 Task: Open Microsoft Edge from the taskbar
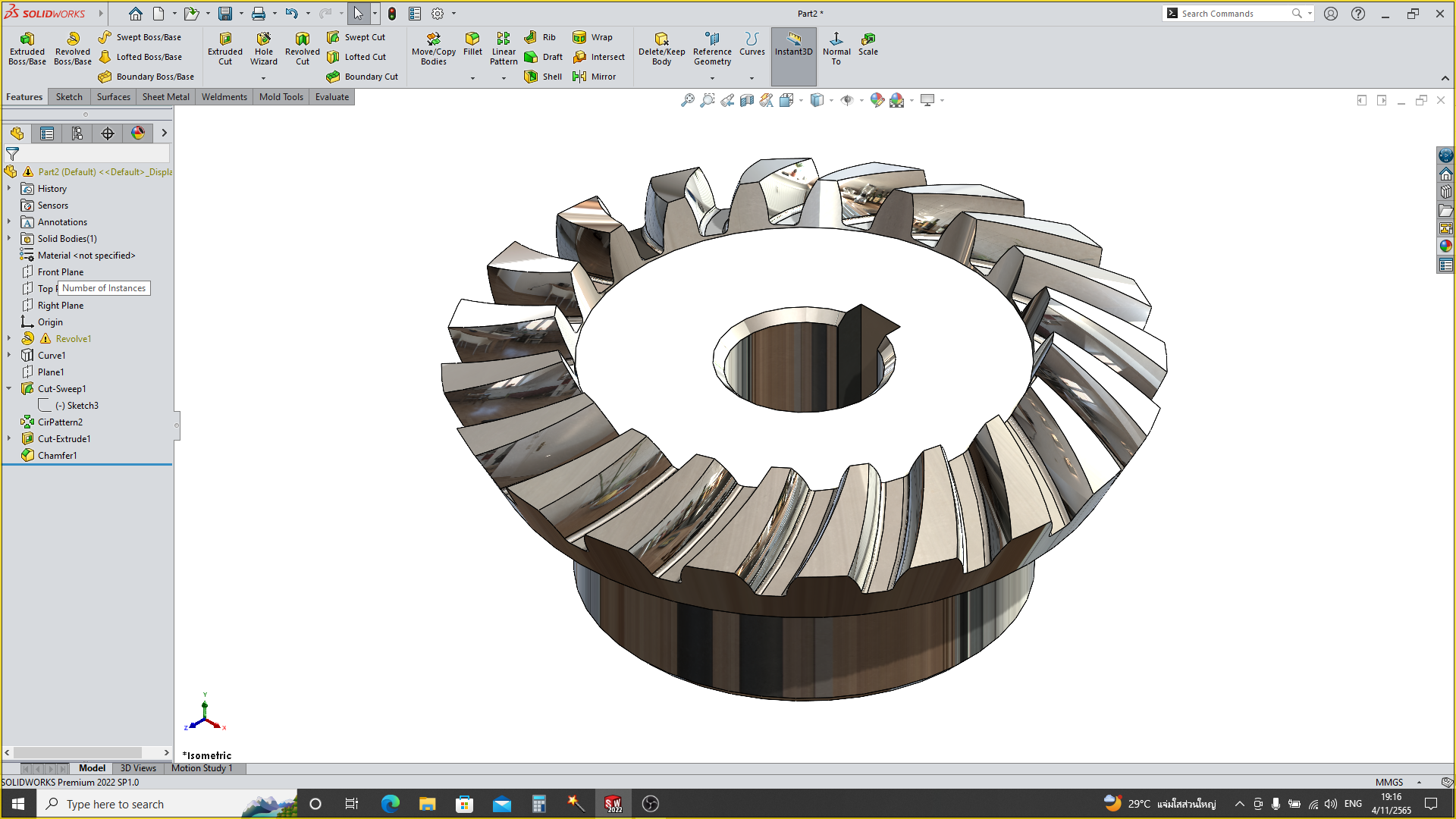pos(391,804)
